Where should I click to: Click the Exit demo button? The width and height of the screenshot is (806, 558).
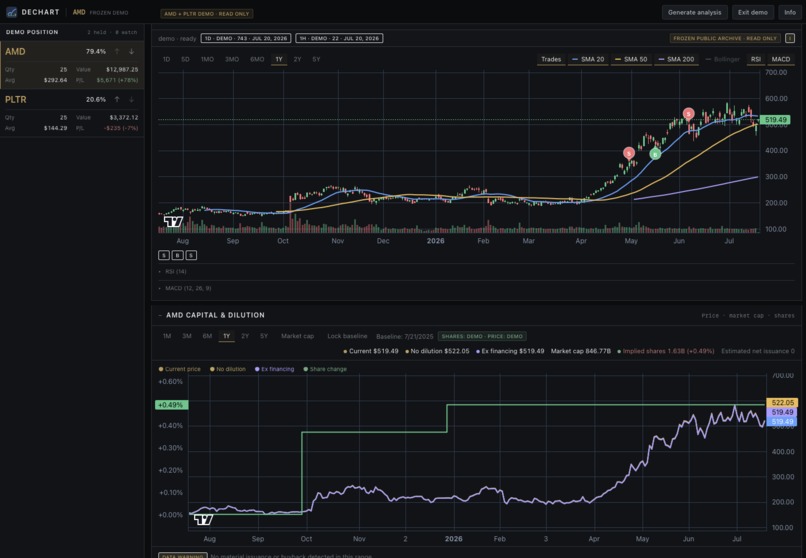[x=753, y=12]
